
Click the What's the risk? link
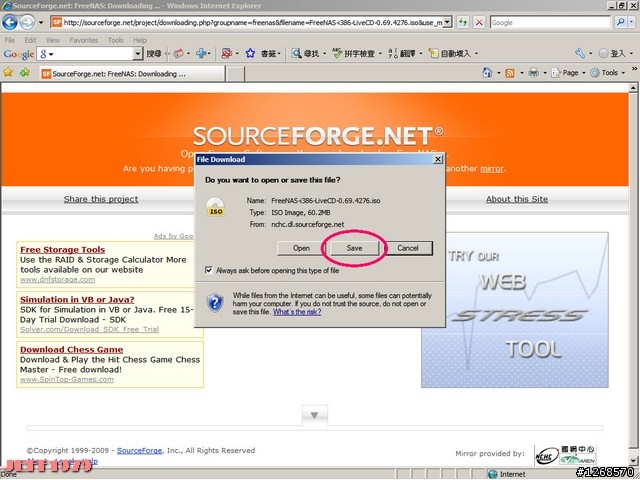(297, 312)
